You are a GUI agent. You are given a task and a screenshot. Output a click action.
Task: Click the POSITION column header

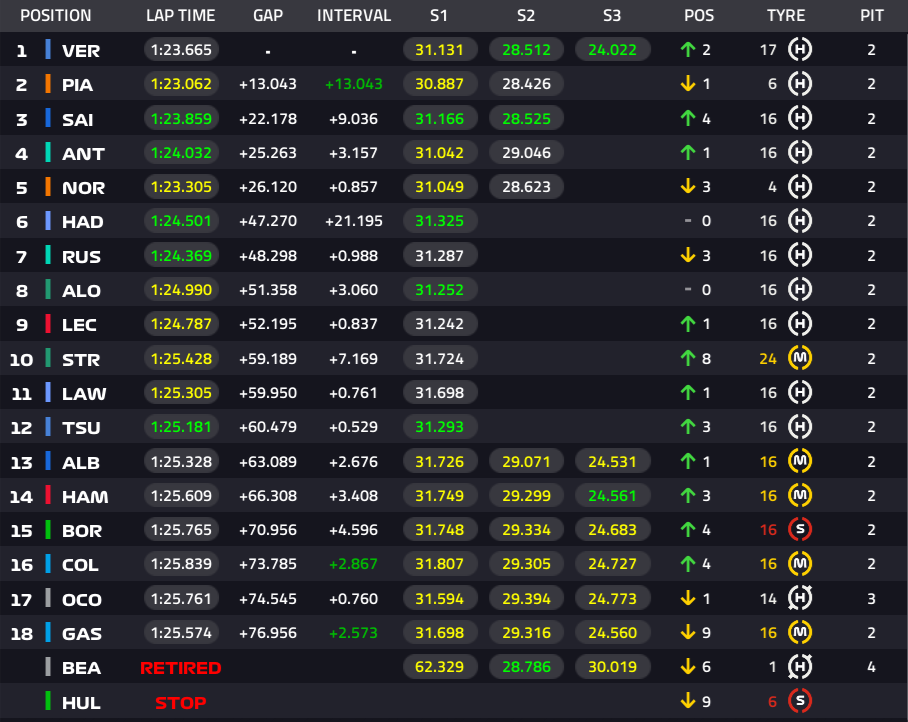[56, 16]
